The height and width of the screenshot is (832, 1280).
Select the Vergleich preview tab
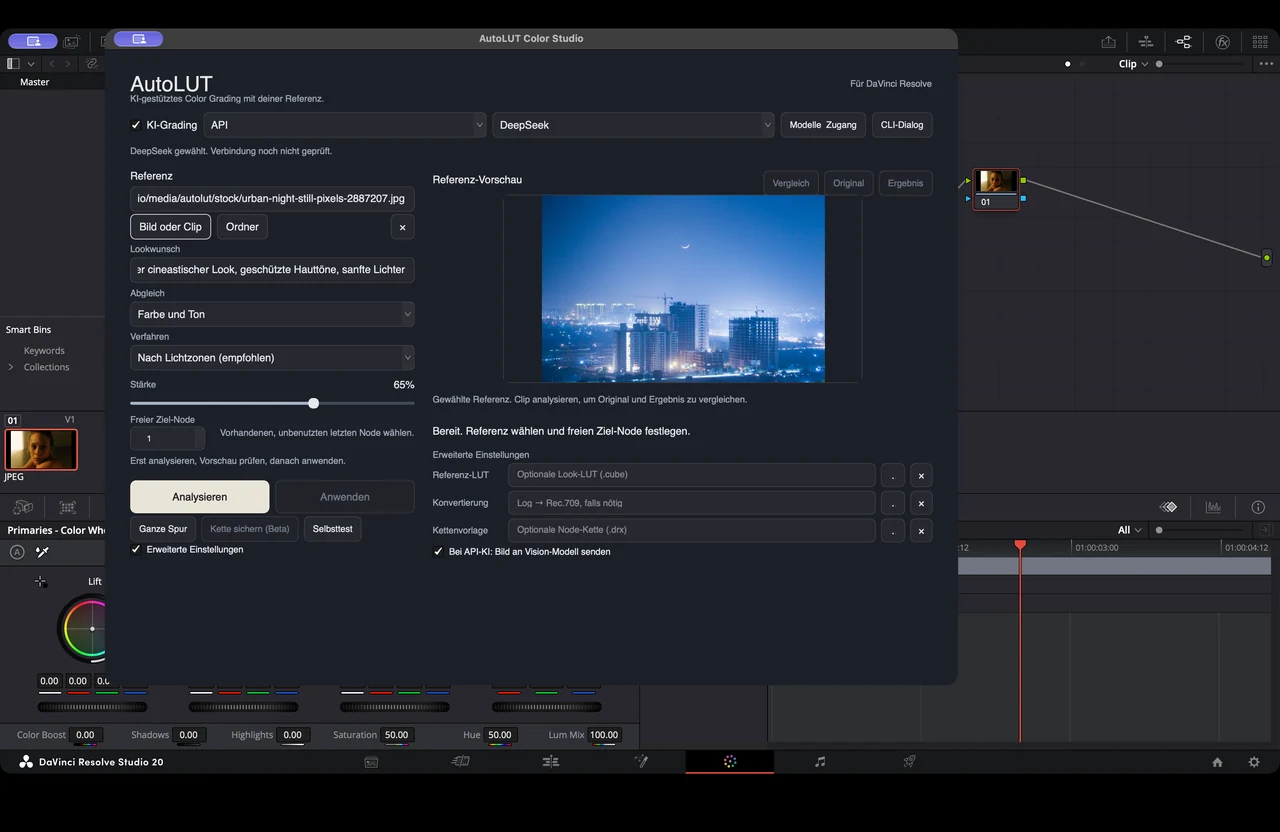coord(791,183)
